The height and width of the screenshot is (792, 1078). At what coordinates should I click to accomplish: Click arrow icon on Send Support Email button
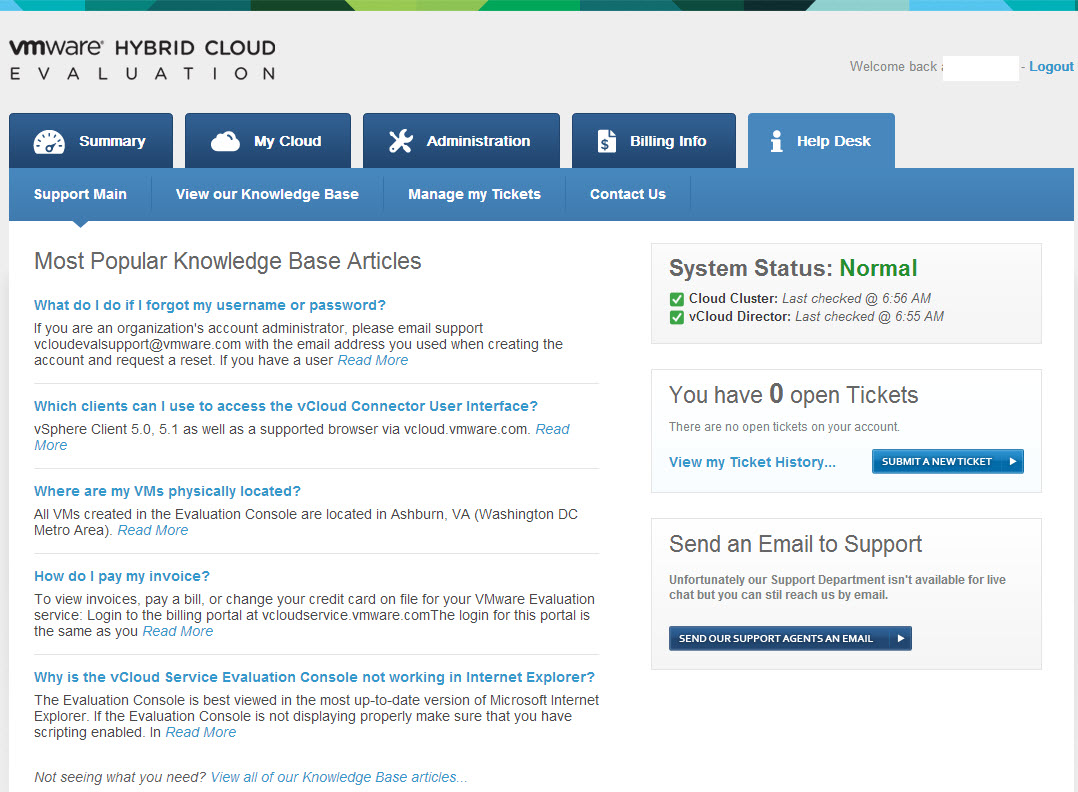click(901, 638)
